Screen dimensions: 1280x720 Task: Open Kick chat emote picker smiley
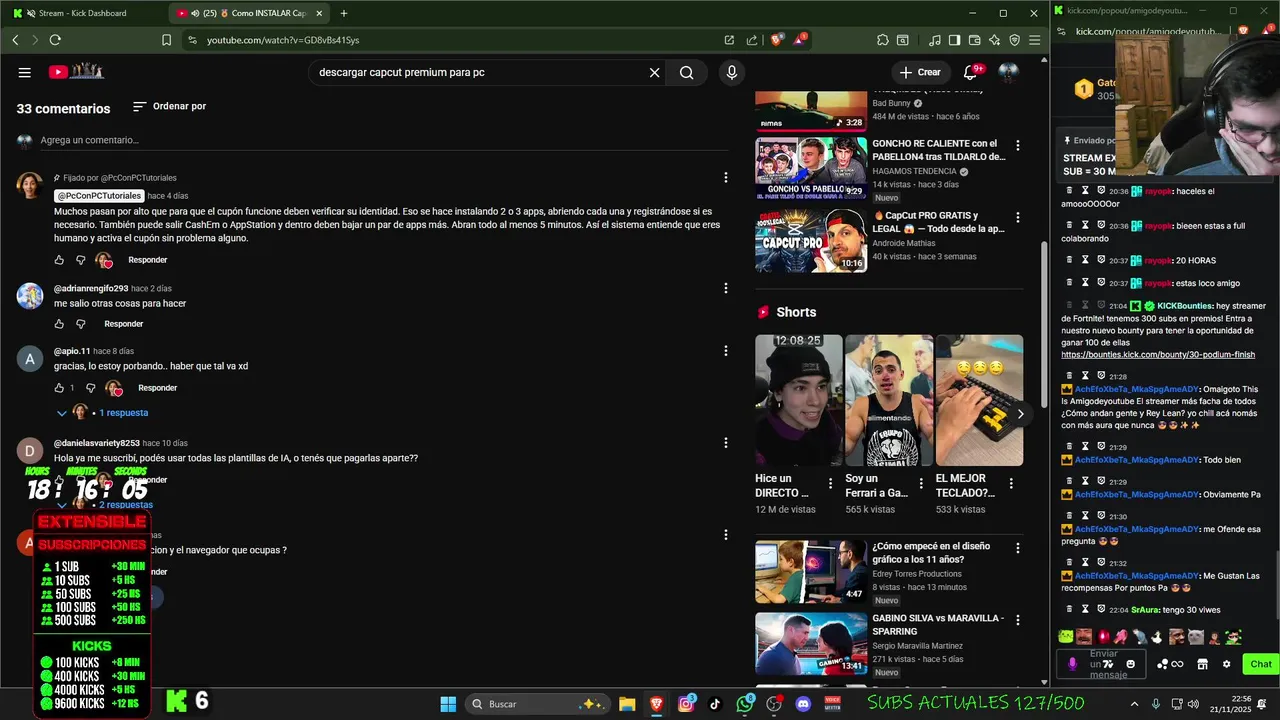[1131, 664]
